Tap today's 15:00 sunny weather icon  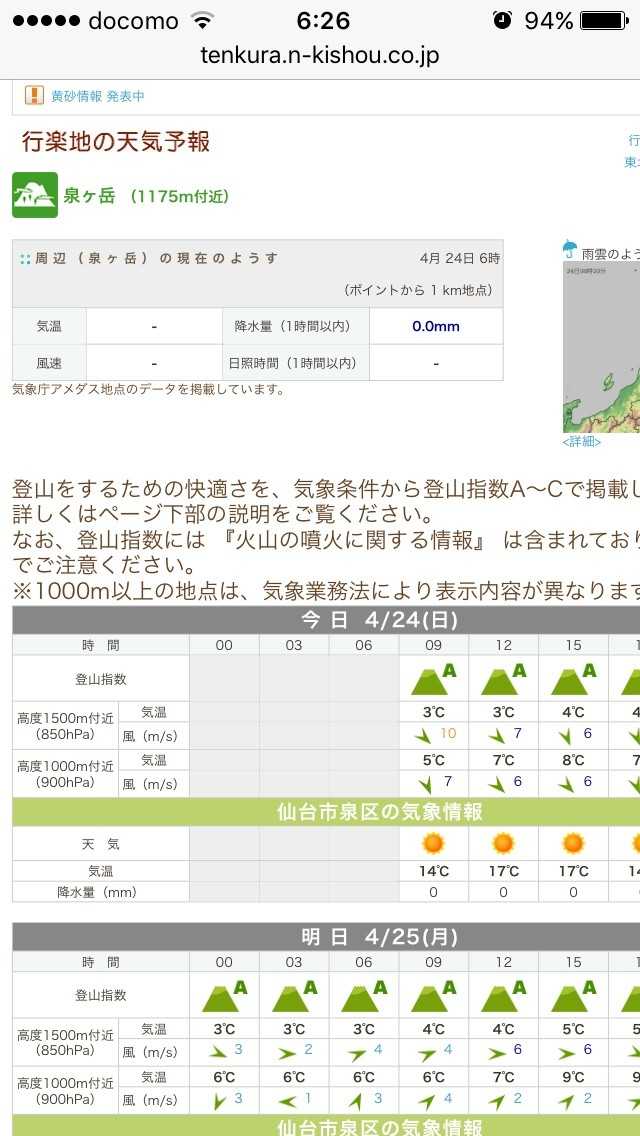573,843
